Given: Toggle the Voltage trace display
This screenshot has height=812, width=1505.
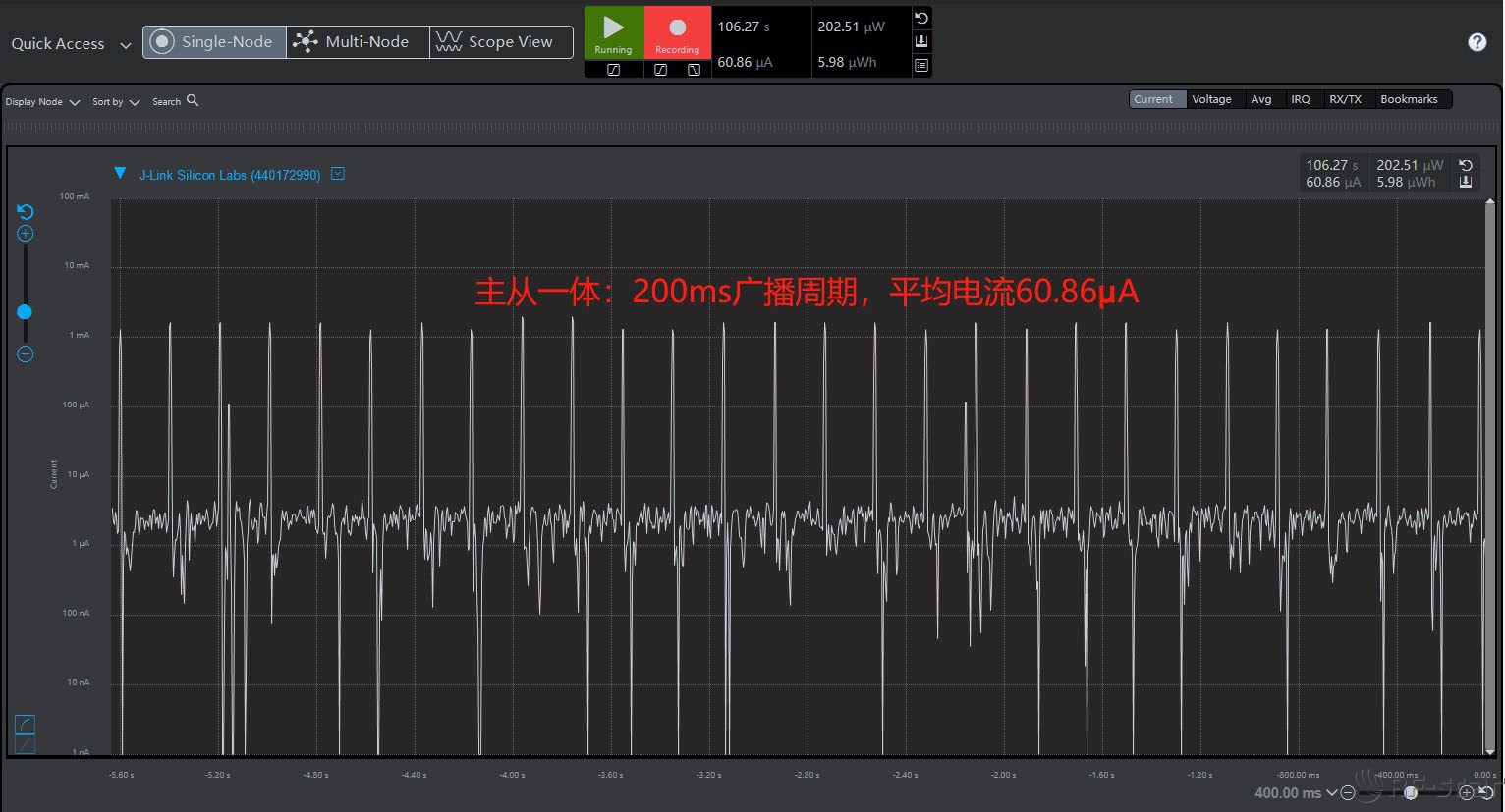Looking at the screenshot, I should click(x=1211, y=99).
